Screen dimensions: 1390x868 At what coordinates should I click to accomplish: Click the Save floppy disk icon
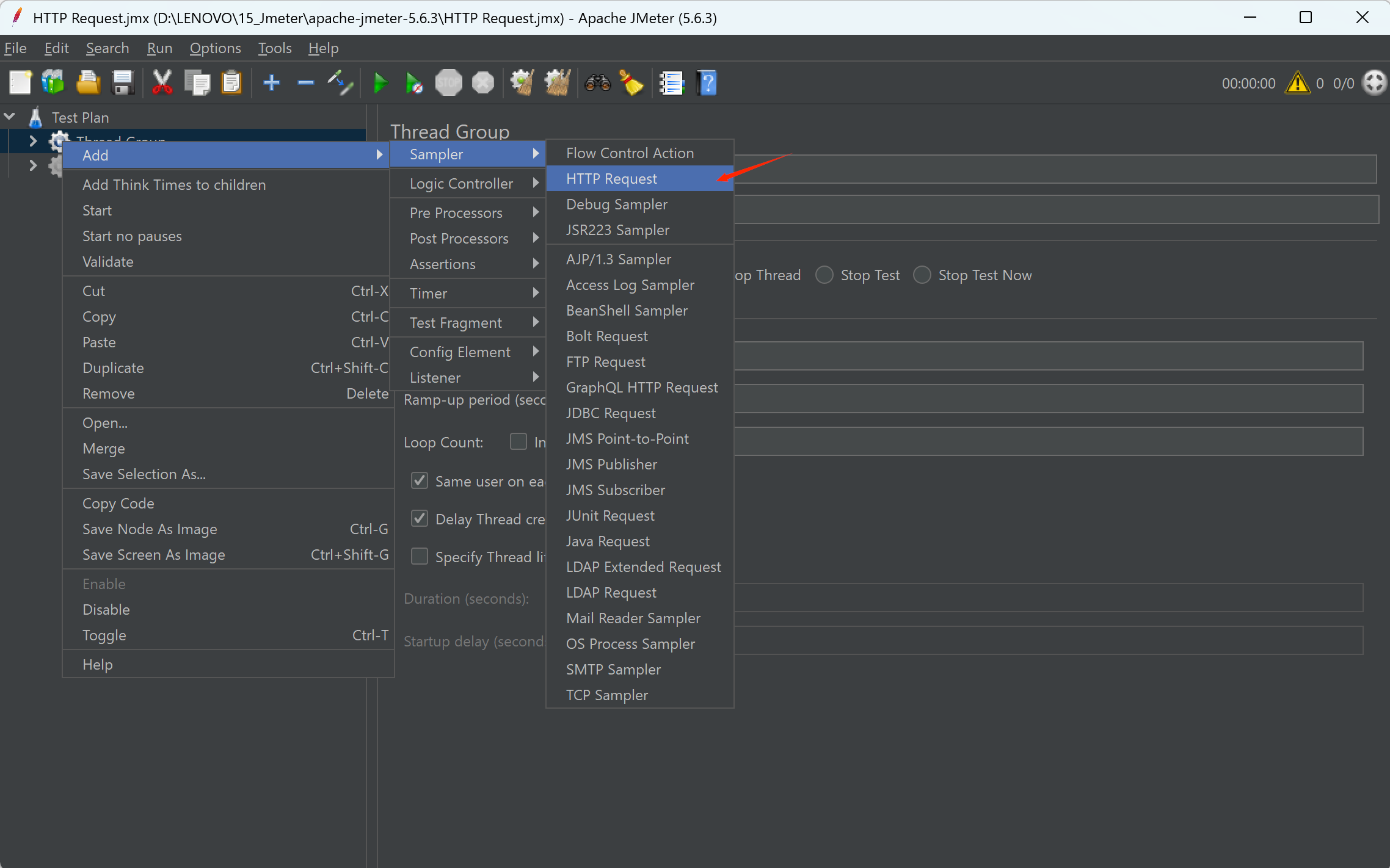[123, 83]
